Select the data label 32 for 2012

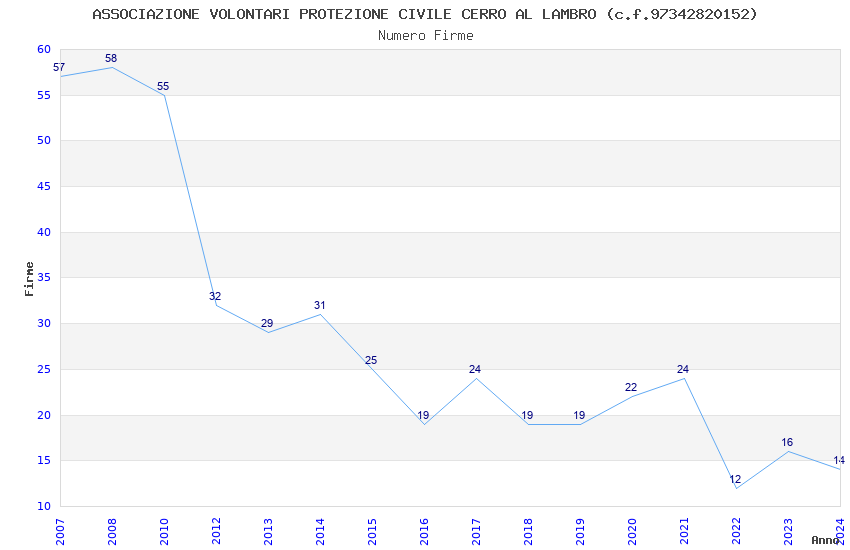tap(215, 296)
